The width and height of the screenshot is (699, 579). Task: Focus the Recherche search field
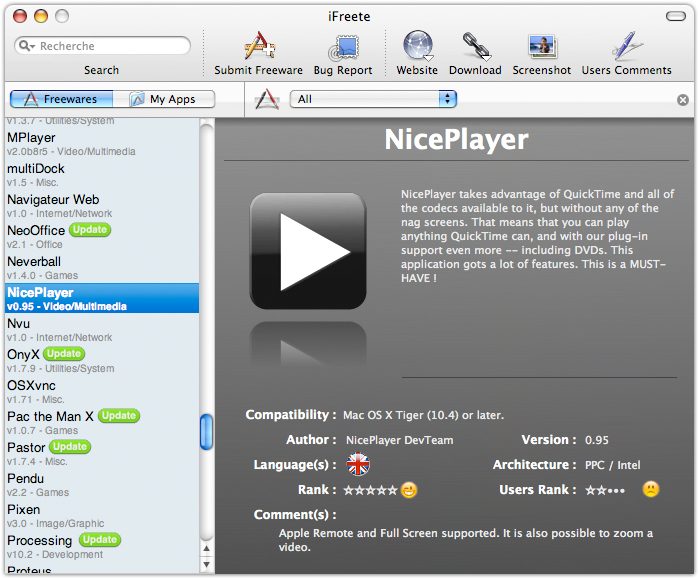(x=103, y=46)
